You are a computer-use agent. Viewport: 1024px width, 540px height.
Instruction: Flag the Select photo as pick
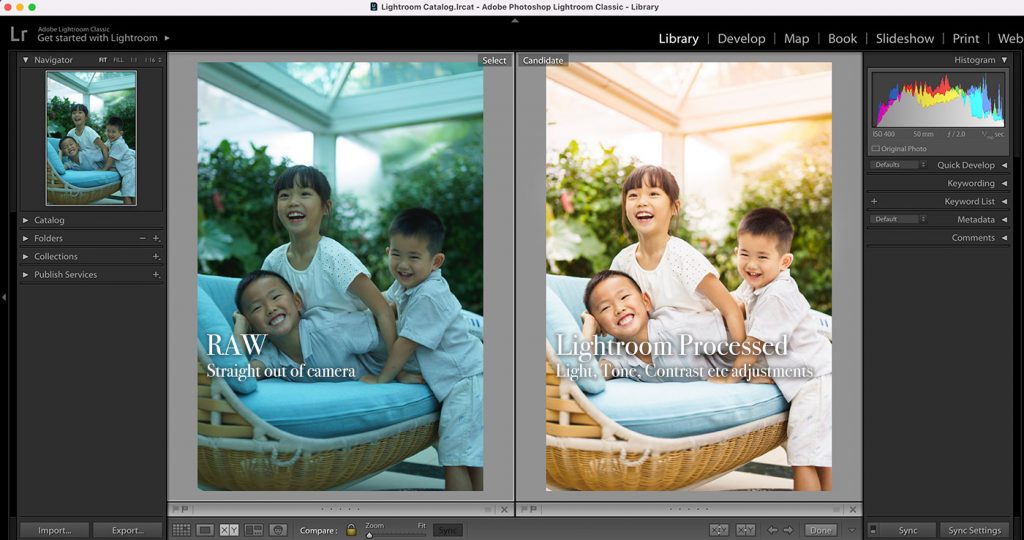pos(176,509)
